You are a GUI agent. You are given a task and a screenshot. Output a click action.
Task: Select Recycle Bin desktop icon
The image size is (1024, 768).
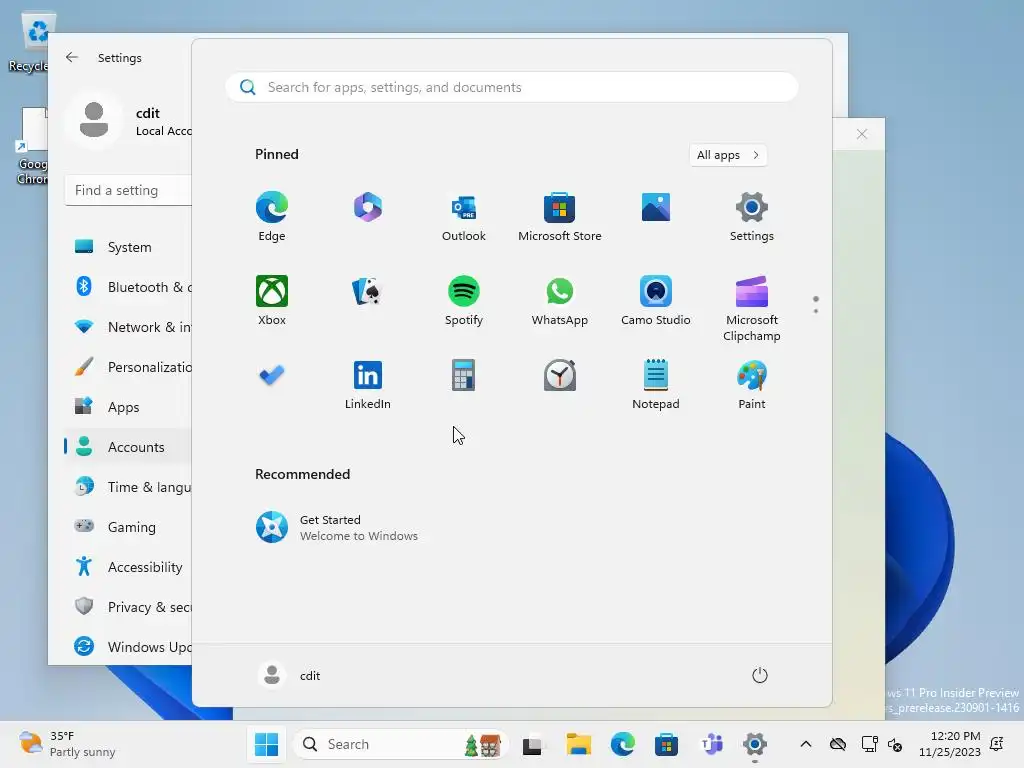tap(31, 43)
